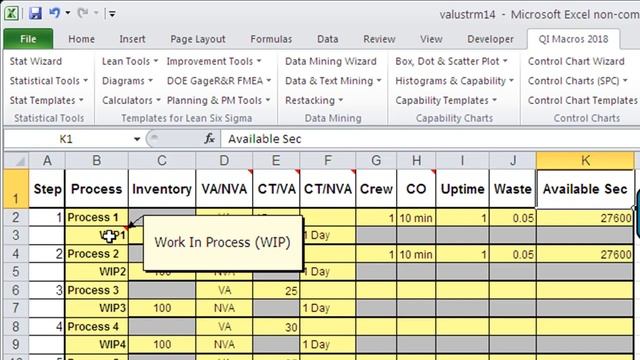
Task: Select the QI Macros 2018 tab
Action: coord(573,39)
